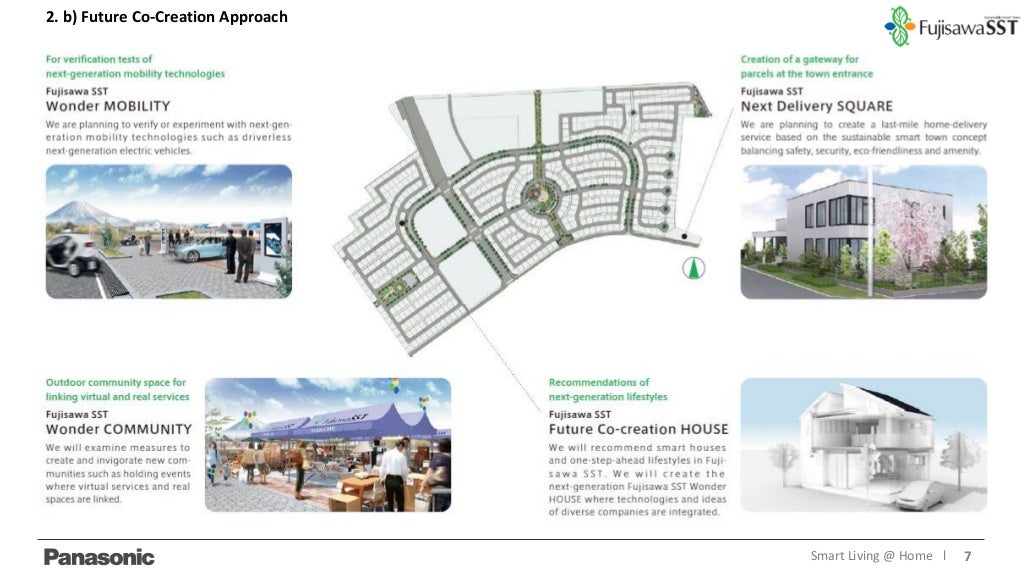This screenshot has width=1024, height=578.
Task: Click 'Fujisawa SST' label above Wonder COMMUNITY
Action: [76, 414]
